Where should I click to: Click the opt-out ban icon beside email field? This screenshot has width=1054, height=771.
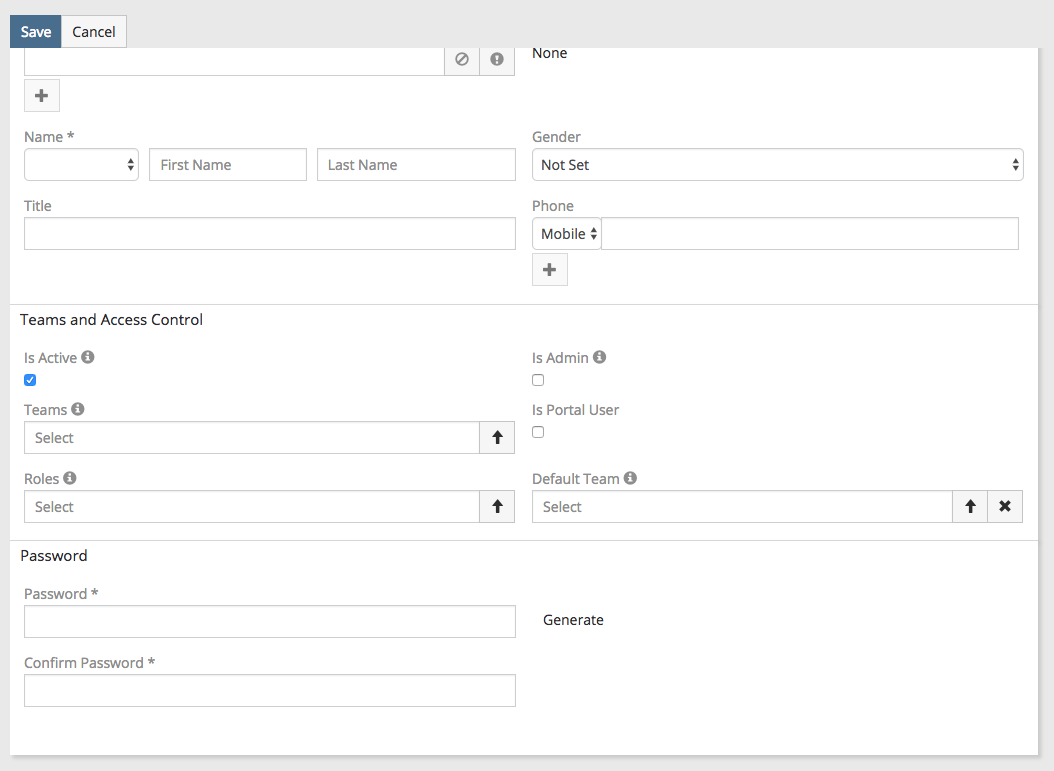tap(462, 60)
